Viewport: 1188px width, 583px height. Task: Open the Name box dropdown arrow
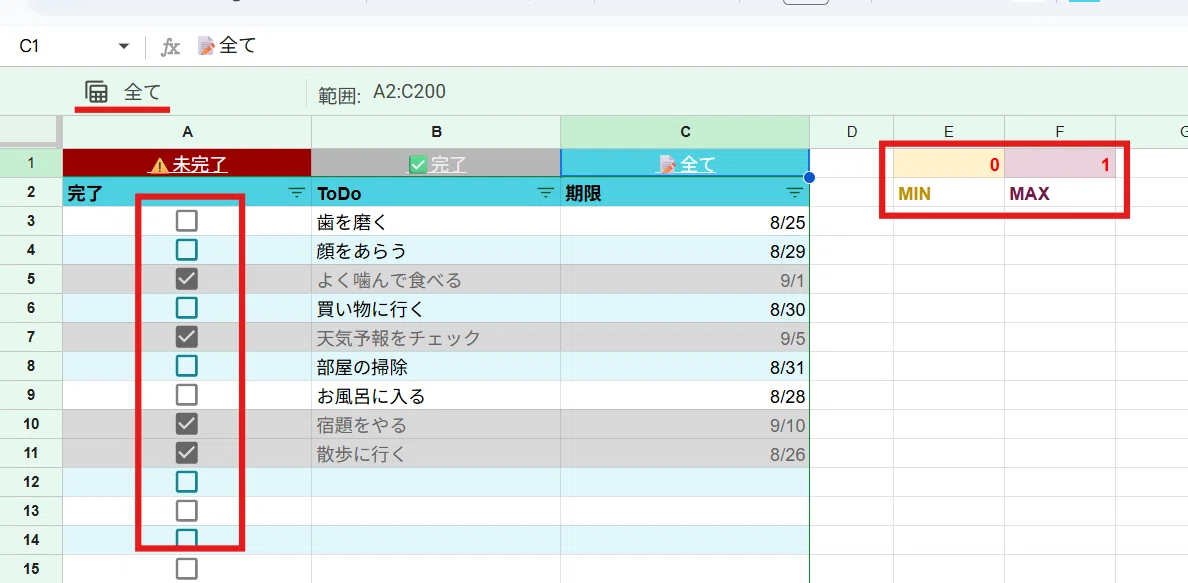tap(124, 47)
